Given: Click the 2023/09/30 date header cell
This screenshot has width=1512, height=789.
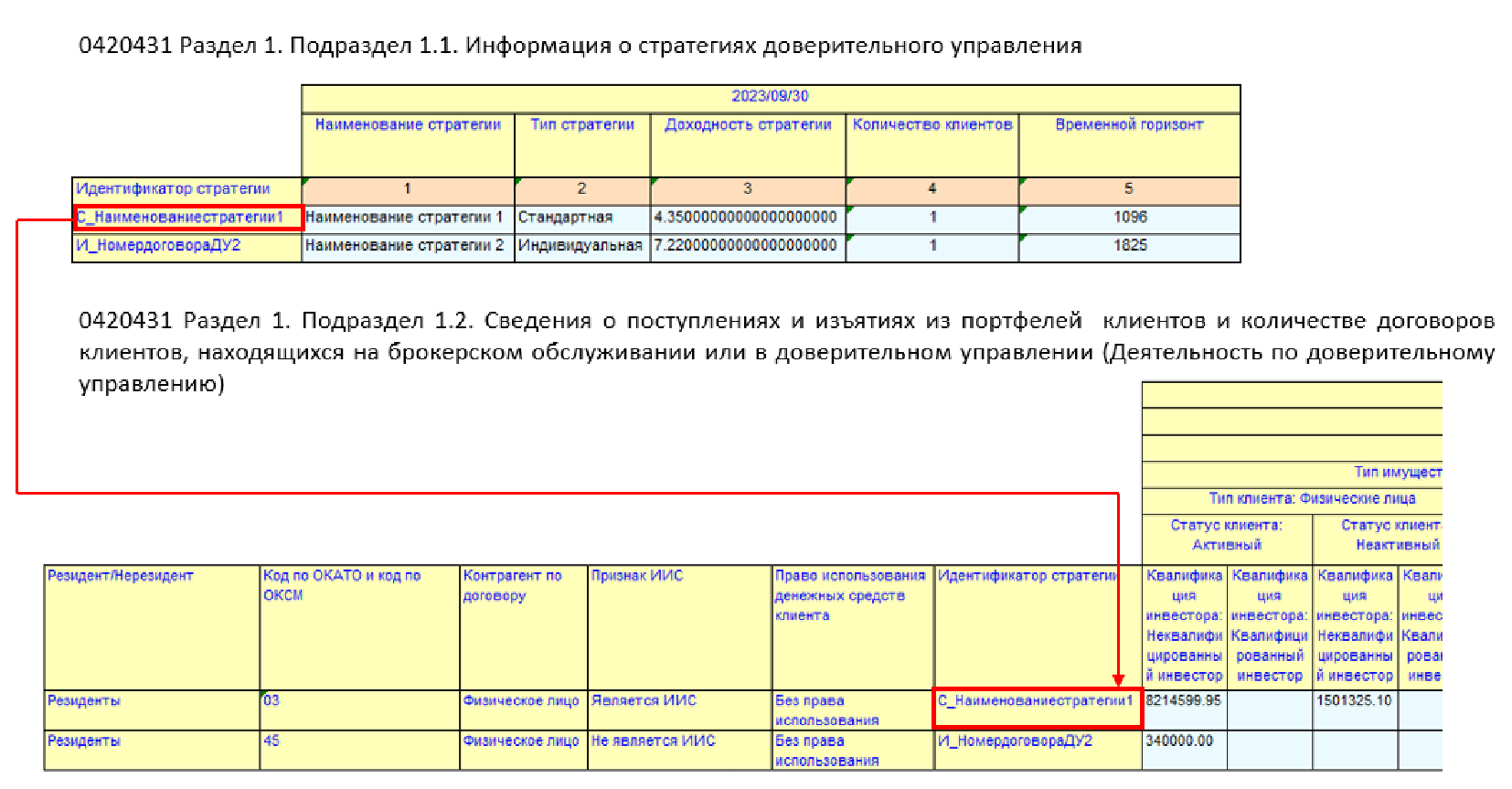Looking at the screenshot, I should (x=770, y=96).
